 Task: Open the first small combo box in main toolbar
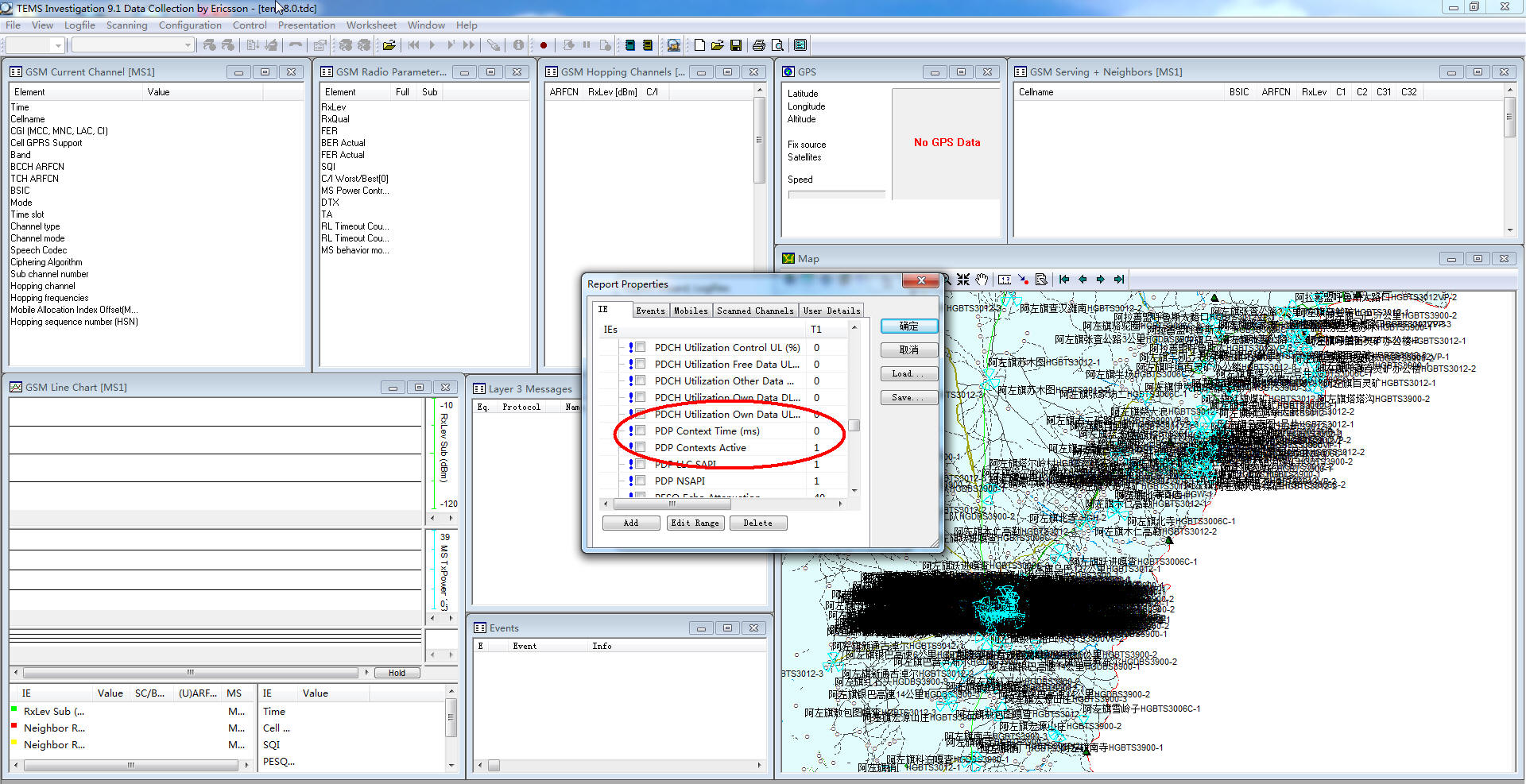coord(35,45)
